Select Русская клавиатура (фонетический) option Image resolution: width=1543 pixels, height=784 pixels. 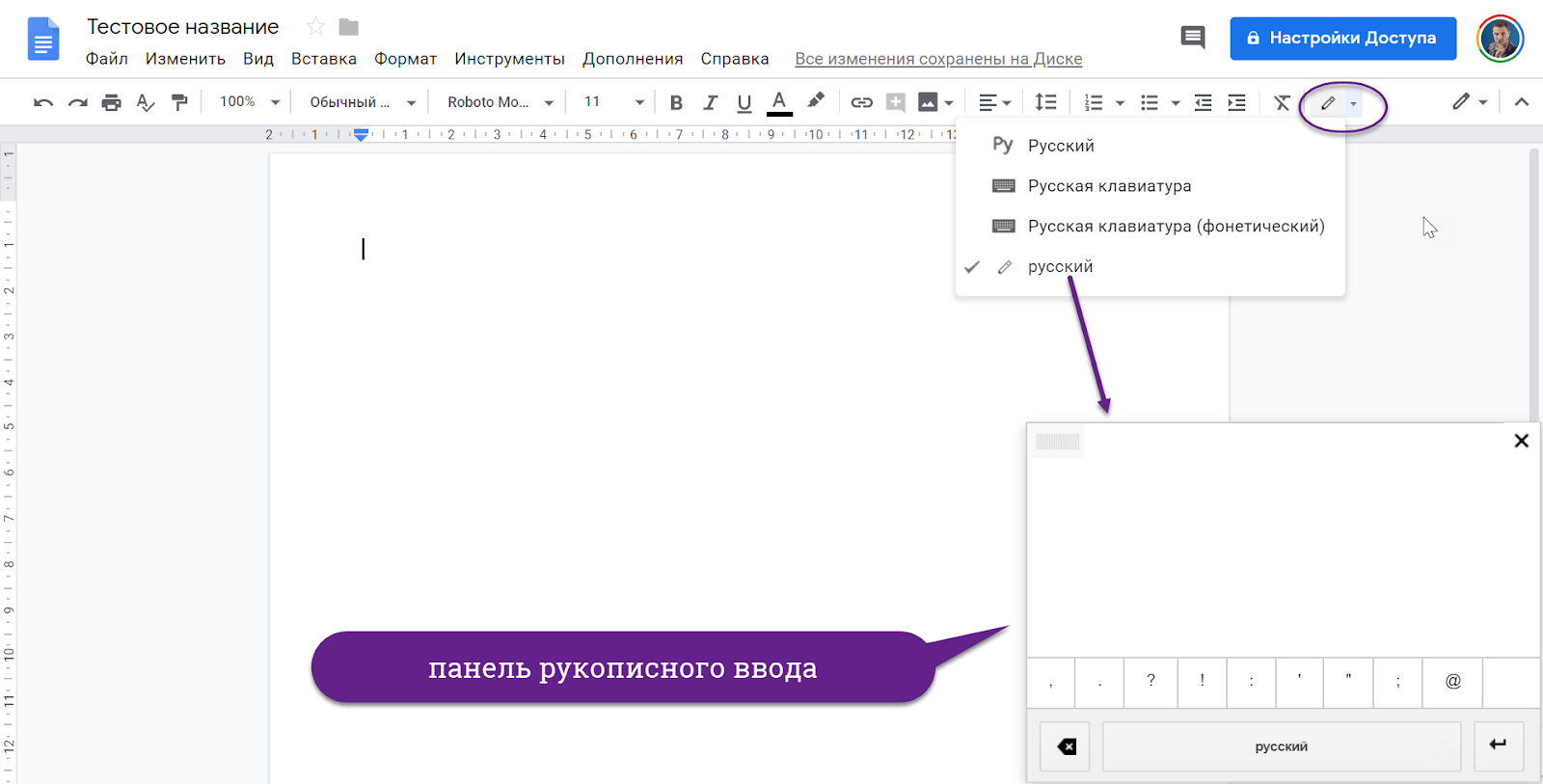point(1150,226)
